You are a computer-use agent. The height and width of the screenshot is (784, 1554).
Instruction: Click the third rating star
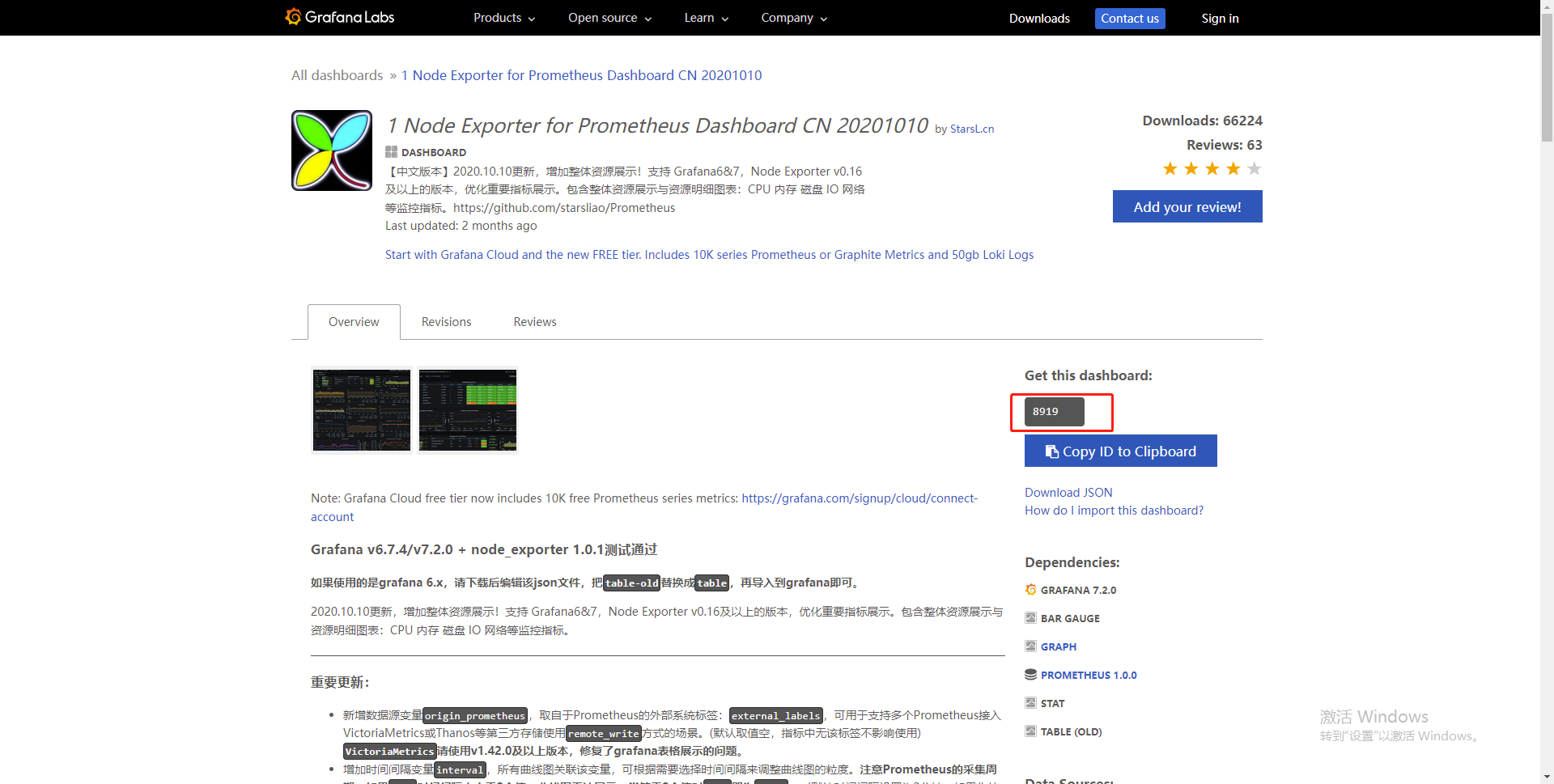point(1212,168)
